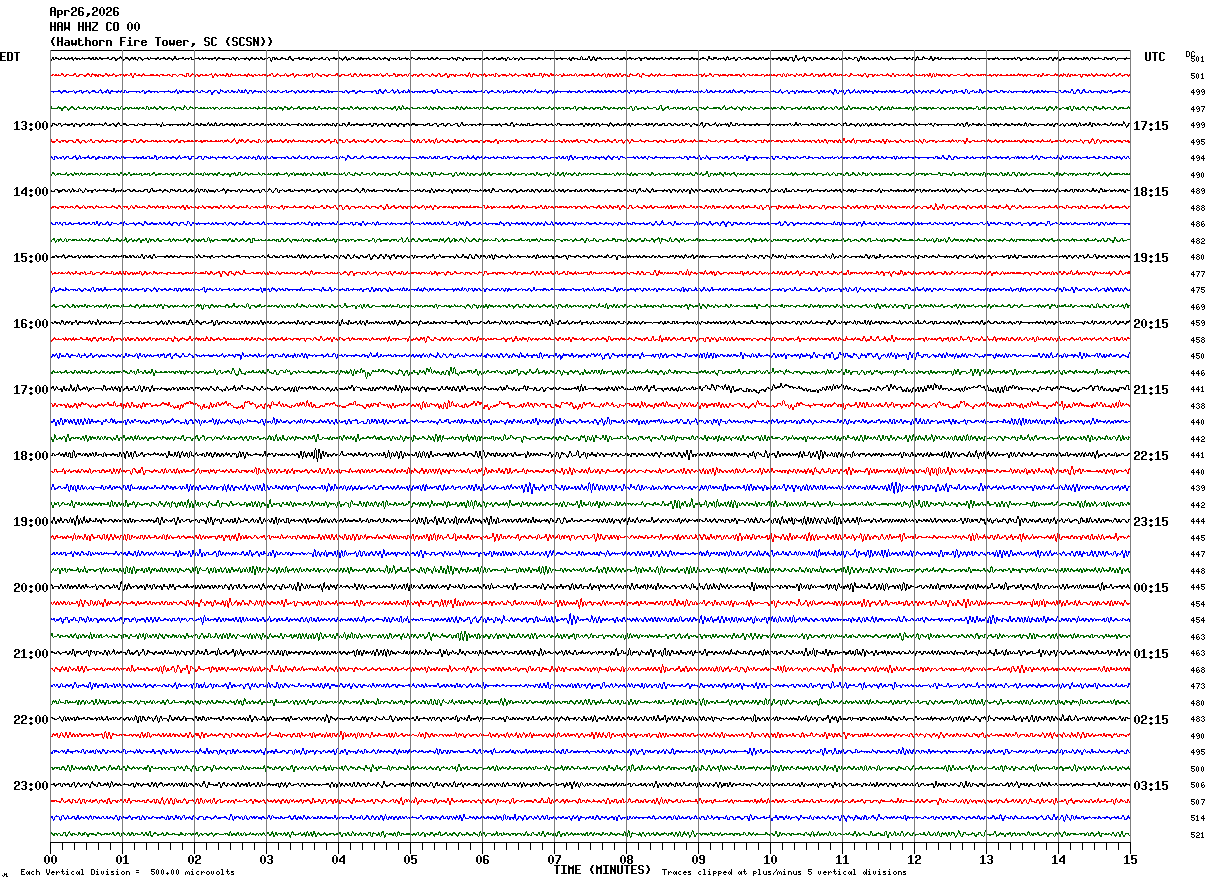Click the 17:15 UTC time label

click(x=1151, y=126)
